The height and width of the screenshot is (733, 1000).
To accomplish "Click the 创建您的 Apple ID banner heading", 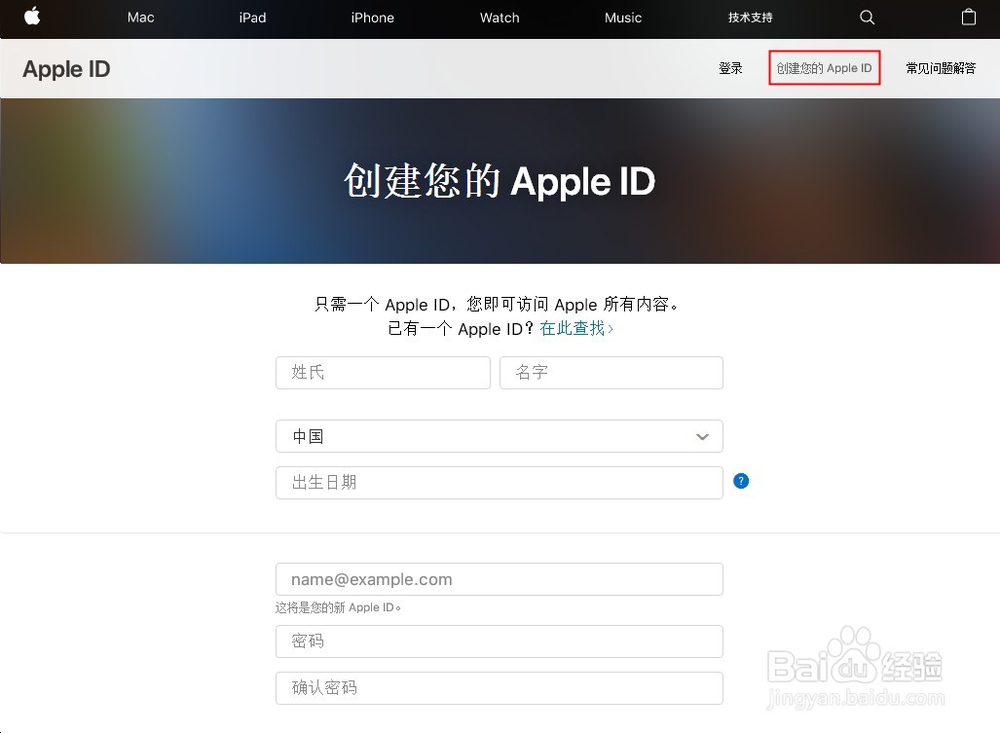I will pos(499,181).
